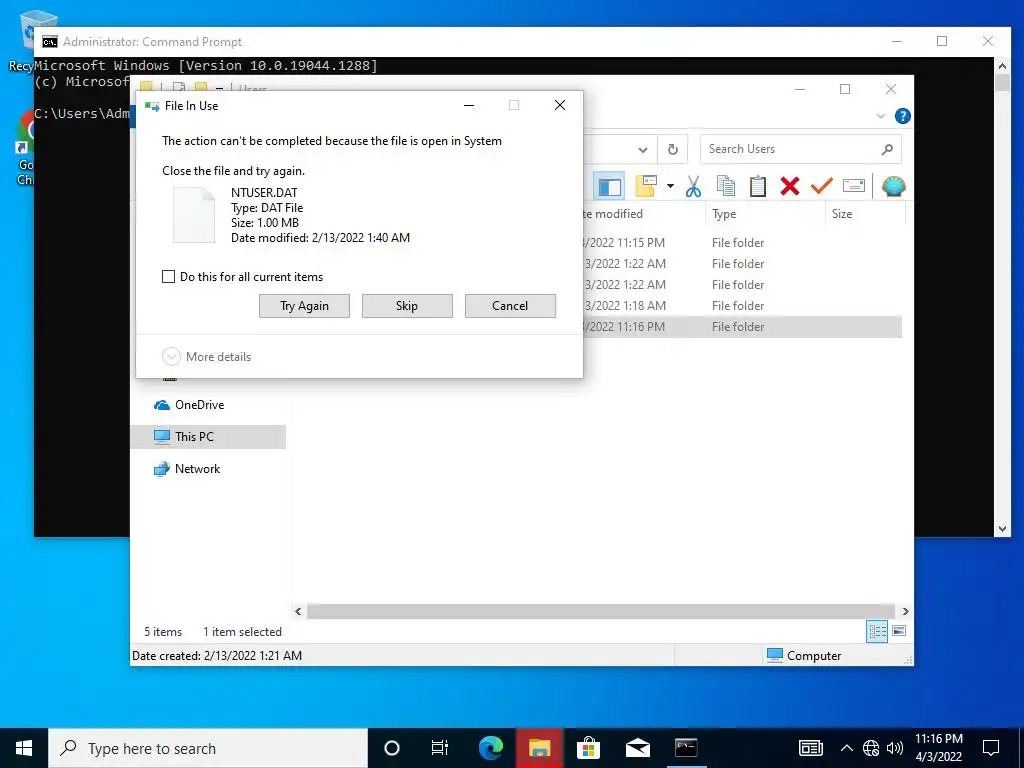Click the horizontal scrollbar right arrow

905,611
